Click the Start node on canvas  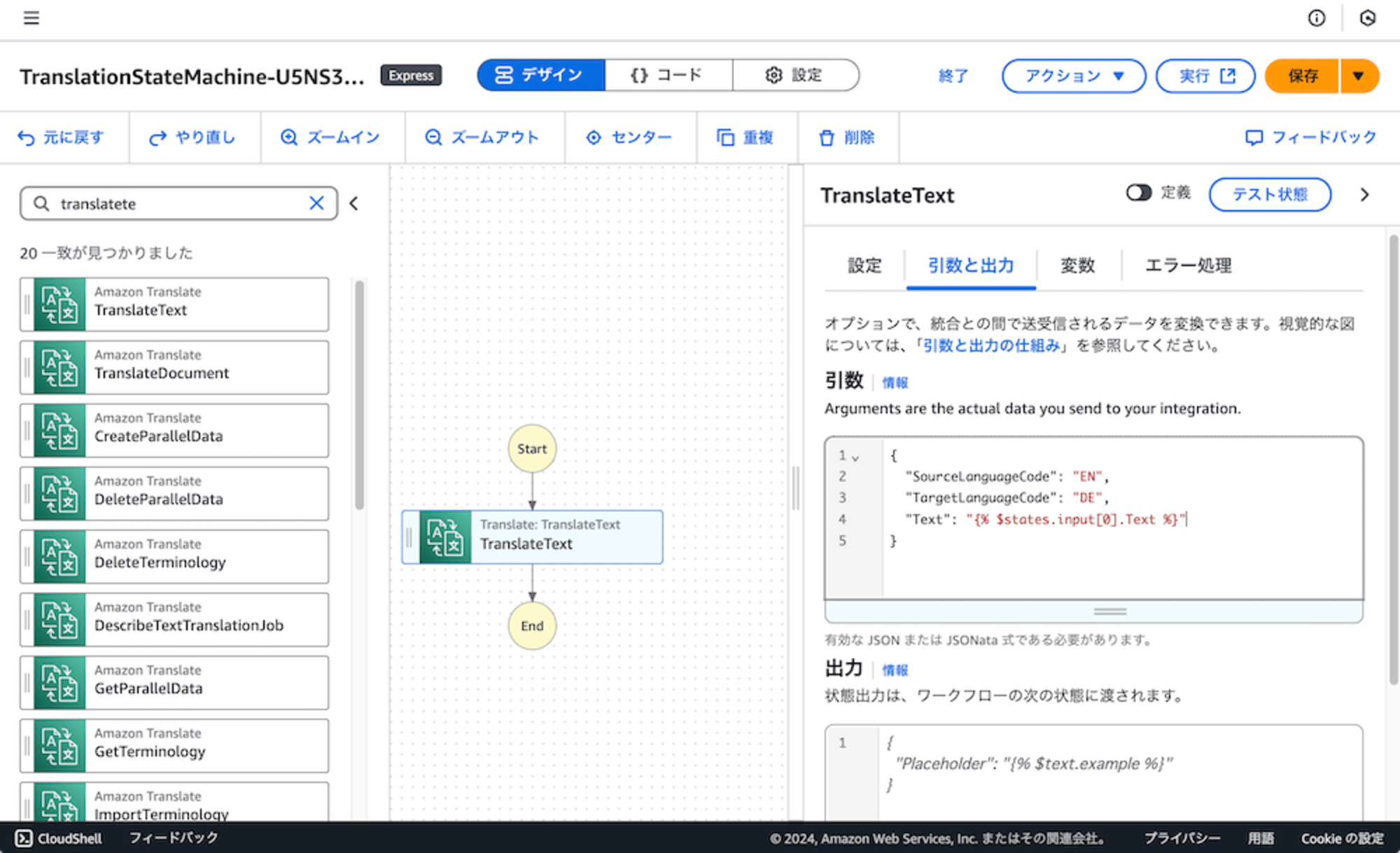click(x=532, y=449)
